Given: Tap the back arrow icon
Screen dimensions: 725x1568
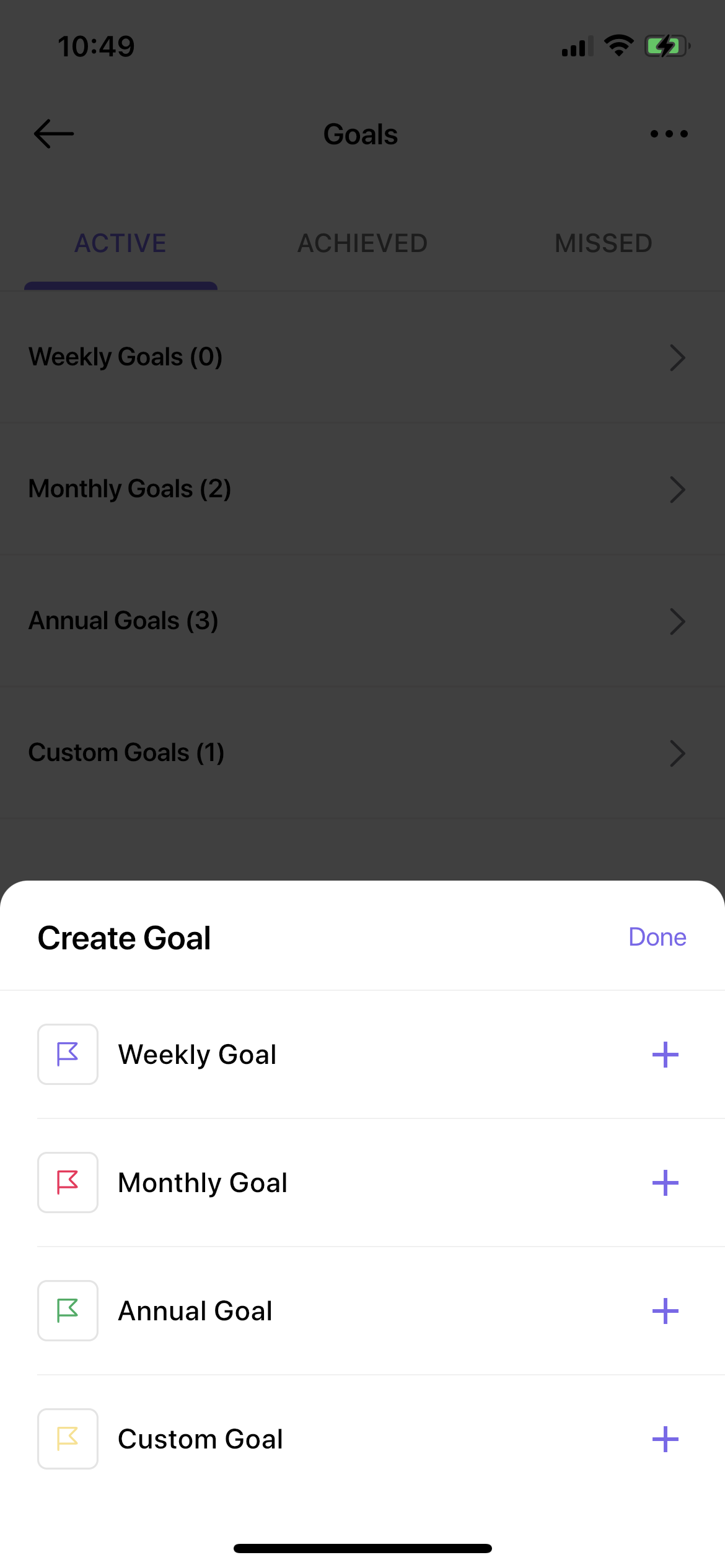Looking at the screenshot, I should (x=54, y=134).
